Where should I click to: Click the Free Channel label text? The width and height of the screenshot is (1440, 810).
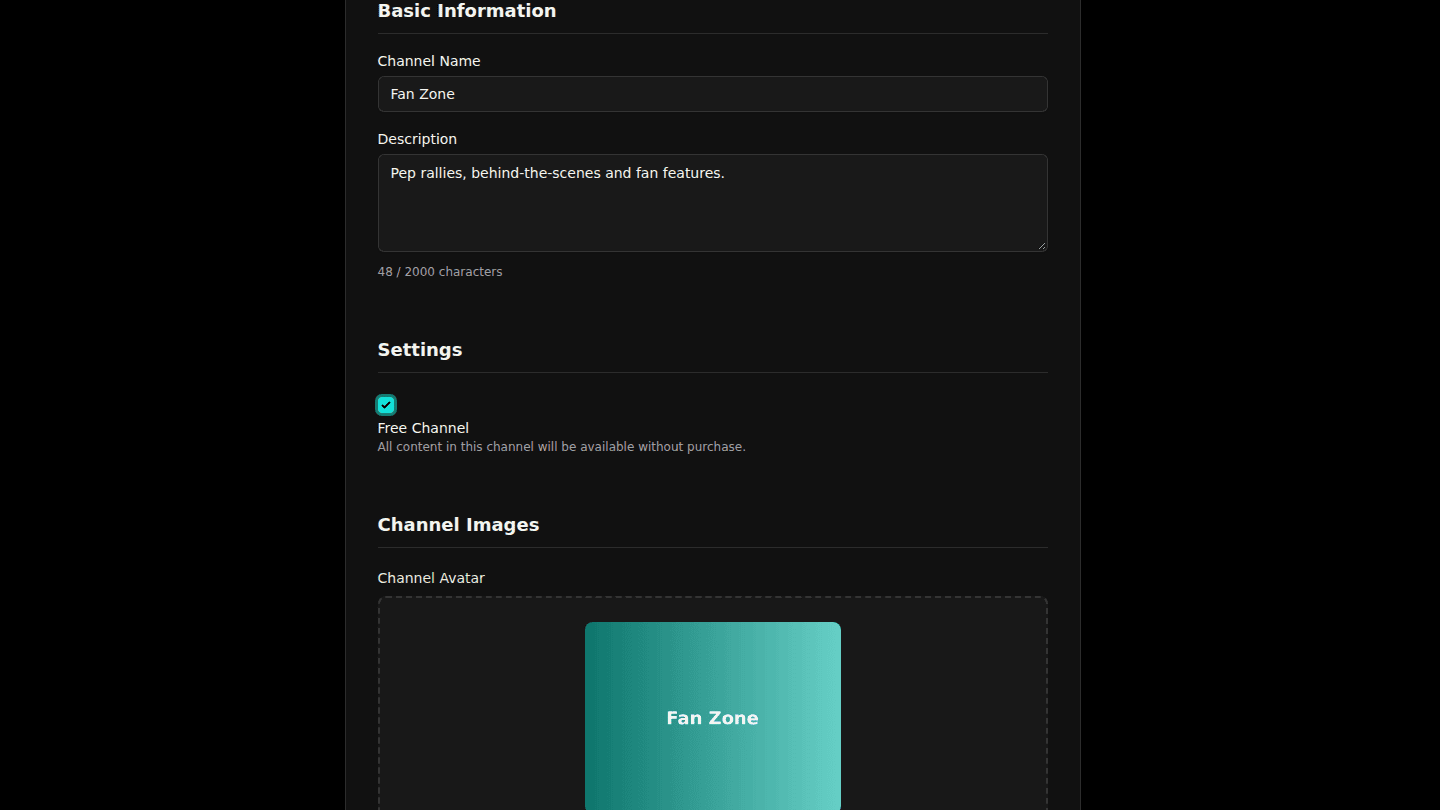(423, 428)
